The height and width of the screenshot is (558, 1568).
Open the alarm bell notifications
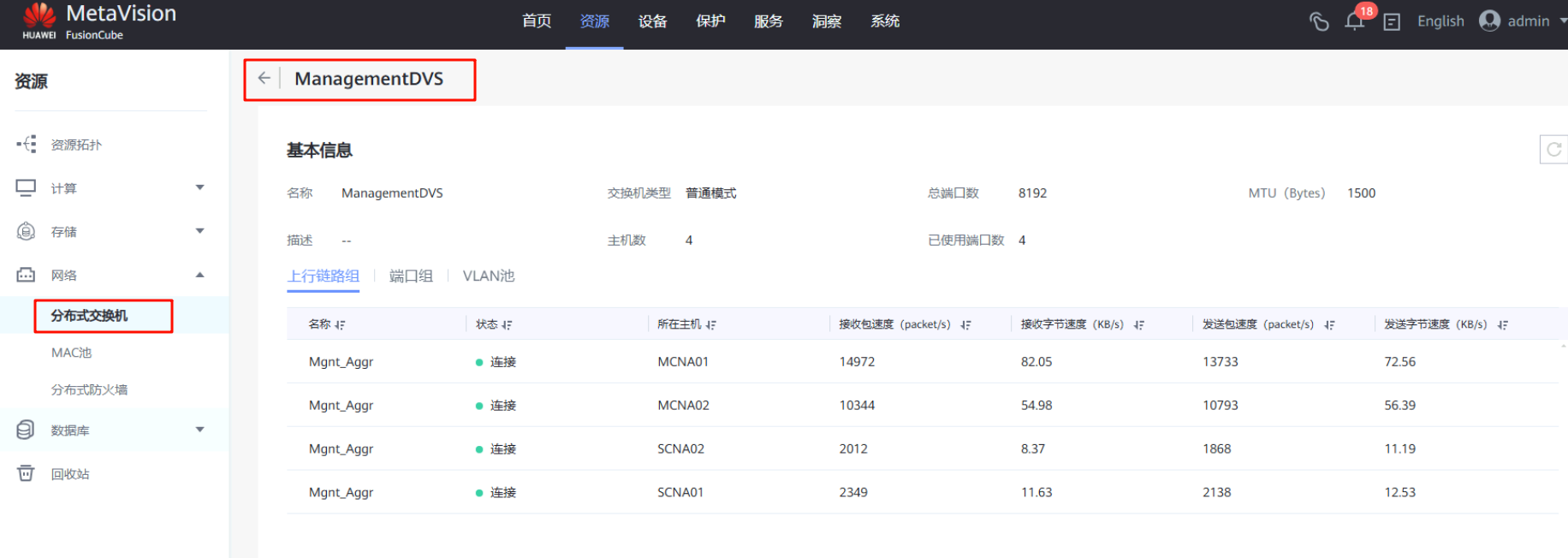(1354, 21)
